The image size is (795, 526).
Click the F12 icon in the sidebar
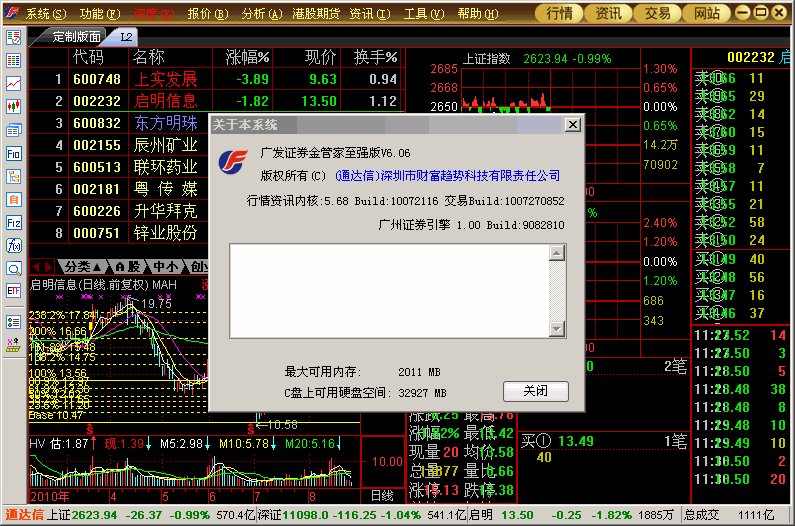(x=14, y=223)
